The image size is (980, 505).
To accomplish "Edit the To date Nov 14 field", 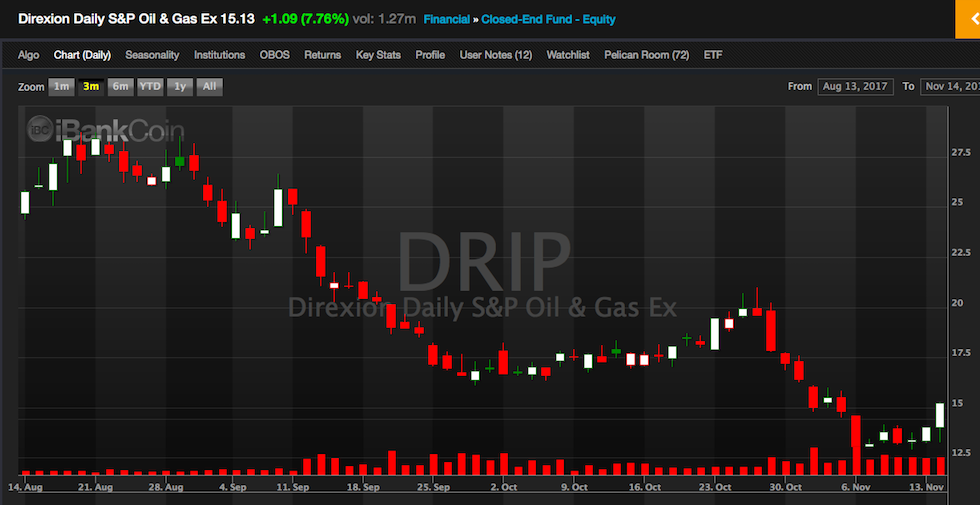I will pos(950,87).
